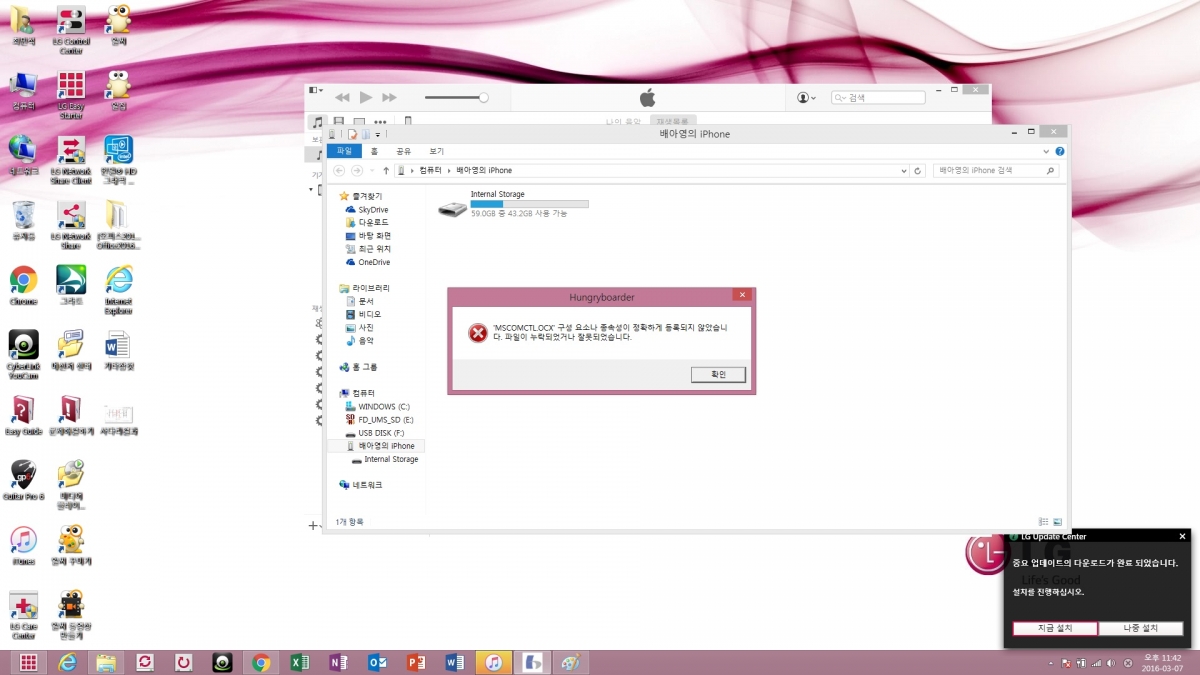This screenshot has height=675, width=1200.
Task: Select Internal Storage under iPhone tree
Action: click(x=385, y=459)
